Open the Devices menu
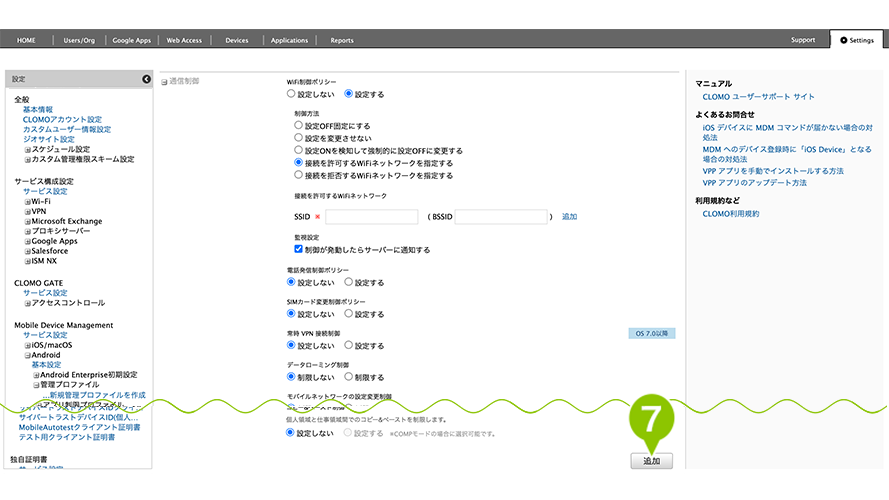Image resolution: width=889 pixels, height=500 pixels. point(237,40)
